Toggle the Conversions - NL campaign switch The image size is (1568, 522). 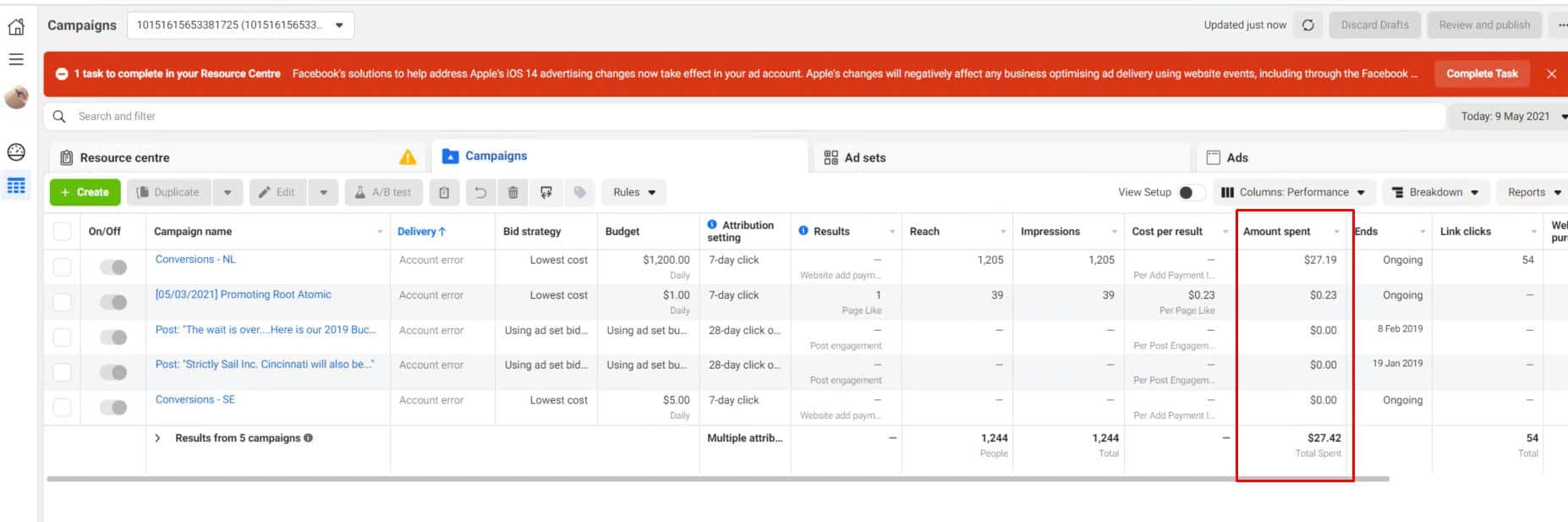tap(112, 267)
